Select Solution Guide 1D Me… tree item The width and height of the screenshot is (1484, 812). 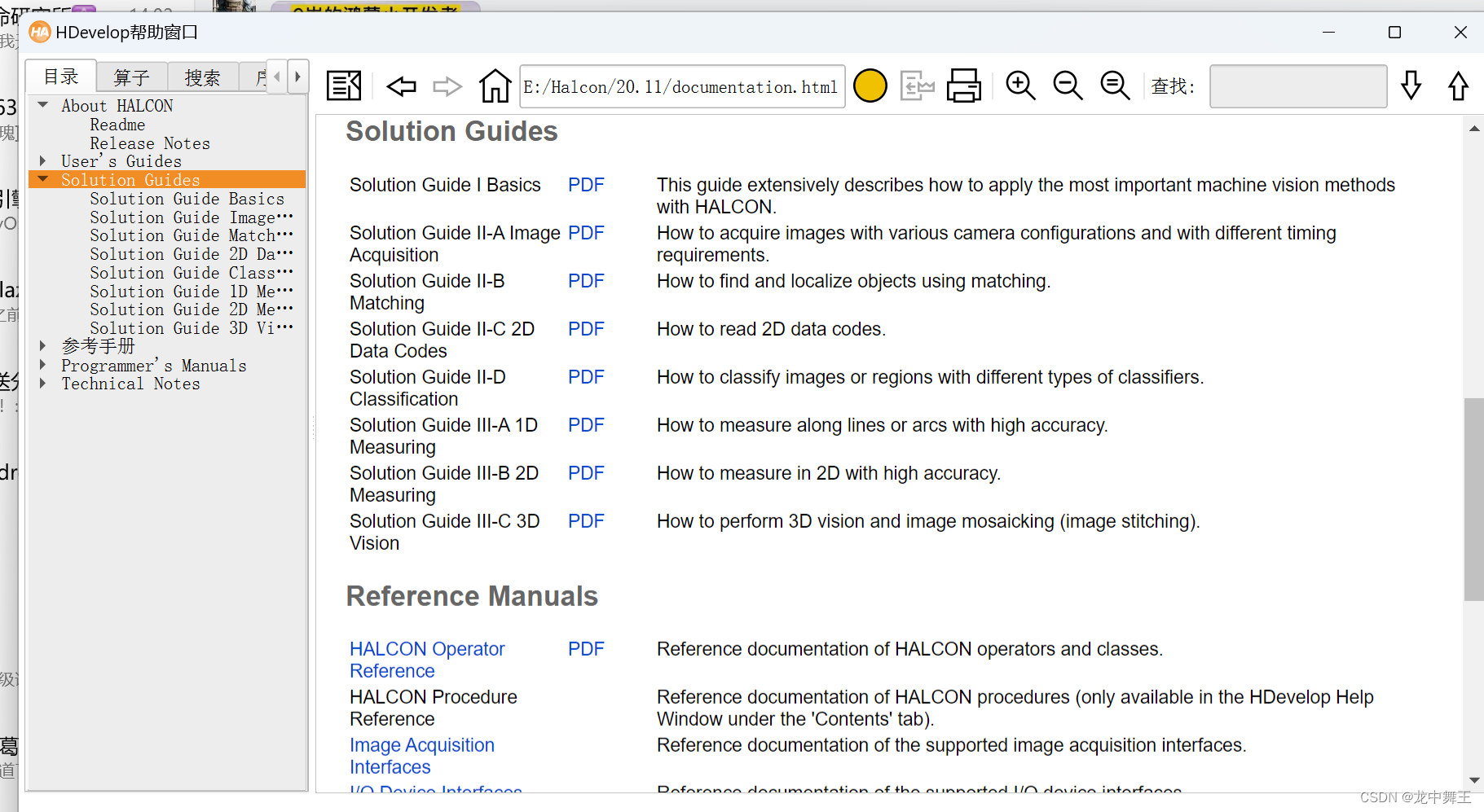[192, 292]
